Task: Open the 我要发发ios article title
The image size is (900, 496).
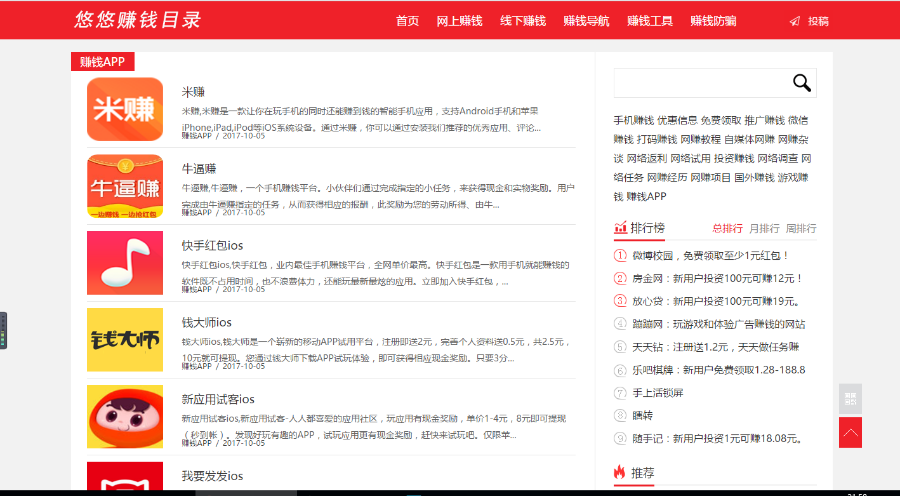Action: click(x=212, y=476)
